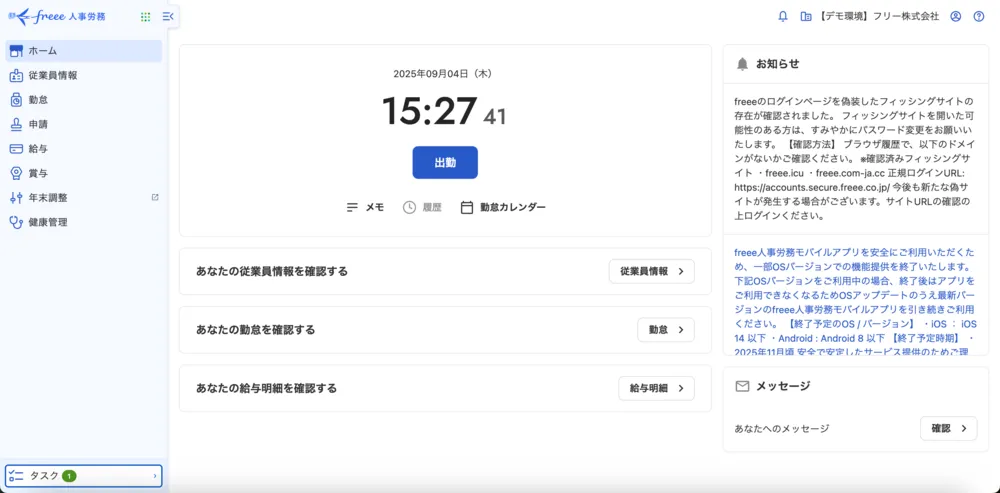1000x493 pixels.
Task: Click chevron on 確認 message button
Action: point(964,429)
